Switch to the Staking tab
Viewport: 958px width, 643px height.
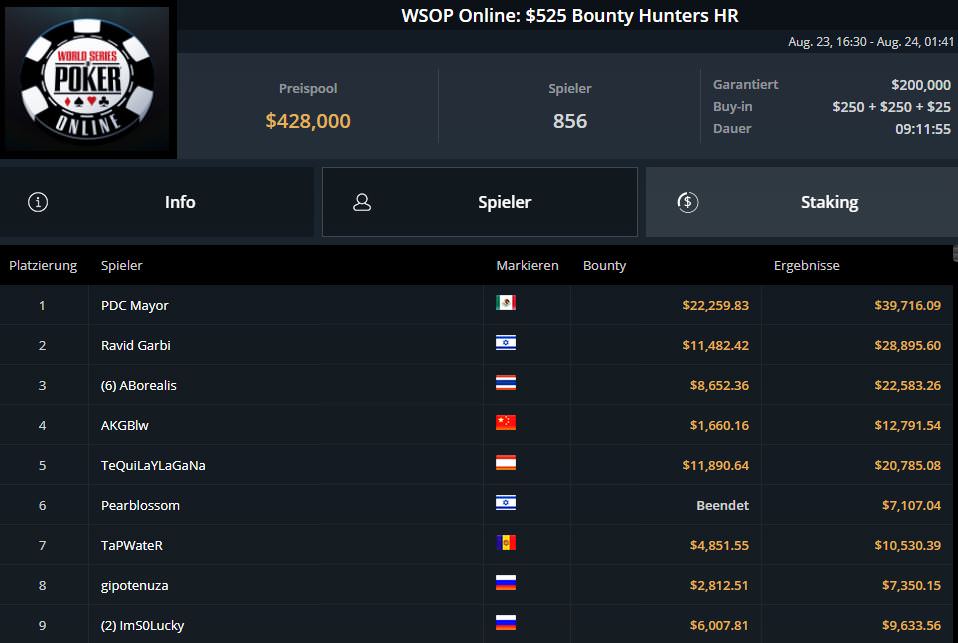point(802,202)
